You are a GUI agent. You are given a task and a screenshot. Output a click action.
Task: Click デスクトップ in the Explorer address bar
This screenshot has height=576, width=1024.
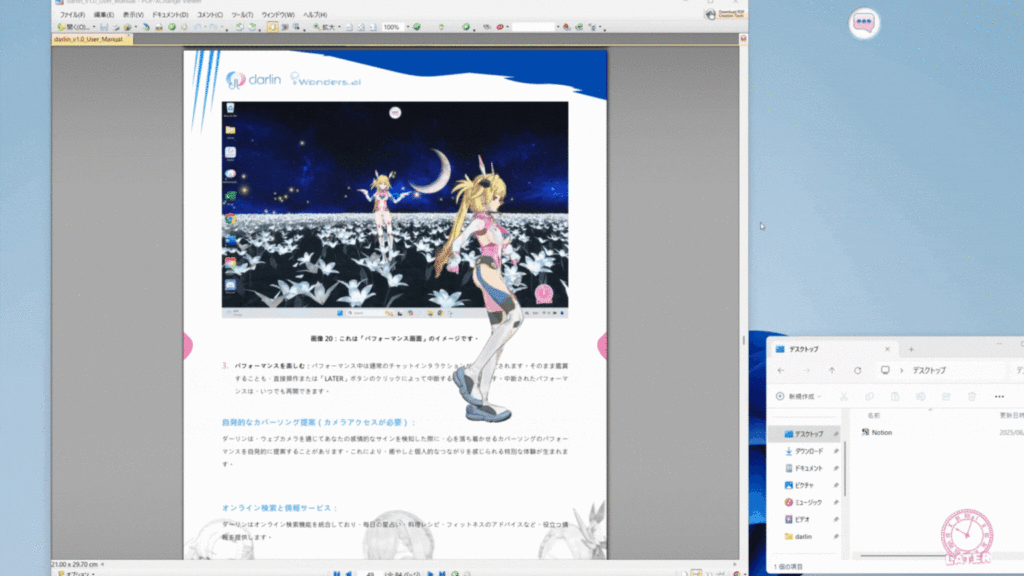click(929, 370)
